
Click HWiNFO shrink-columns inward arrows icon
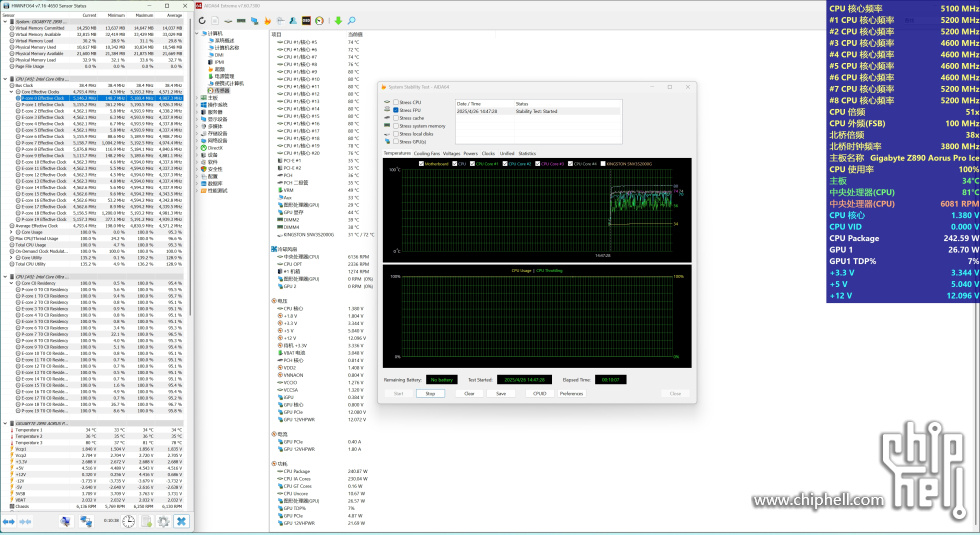(26, 521)
